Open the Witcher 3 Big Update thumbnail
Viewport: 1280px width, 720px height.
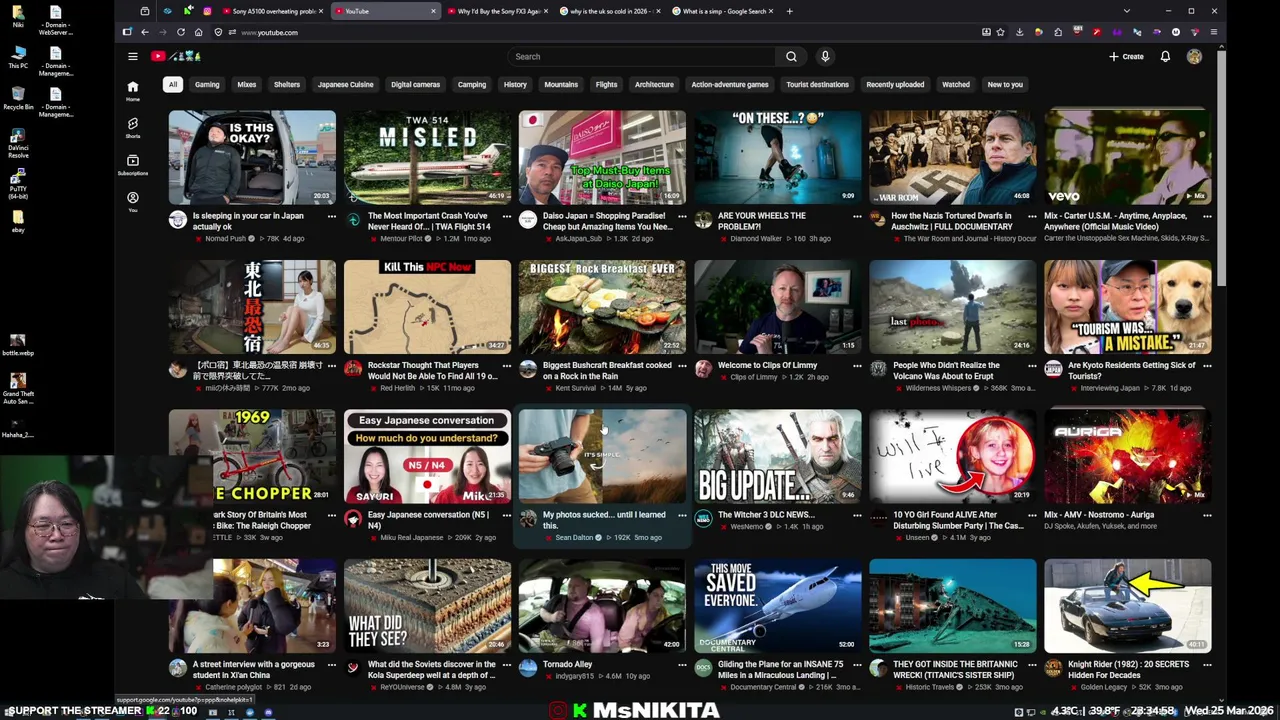777,456
